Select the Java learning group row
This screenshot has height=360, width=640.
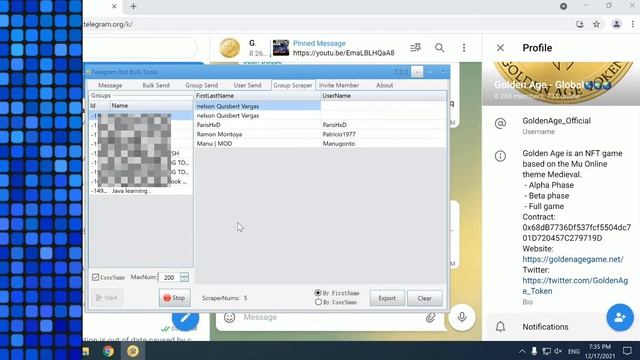click(141, 191)
